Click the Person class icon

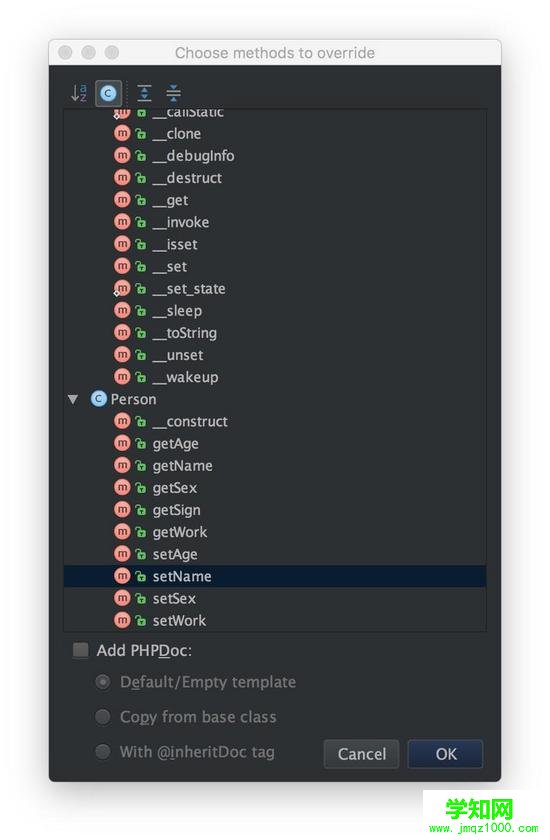(99, 399)
